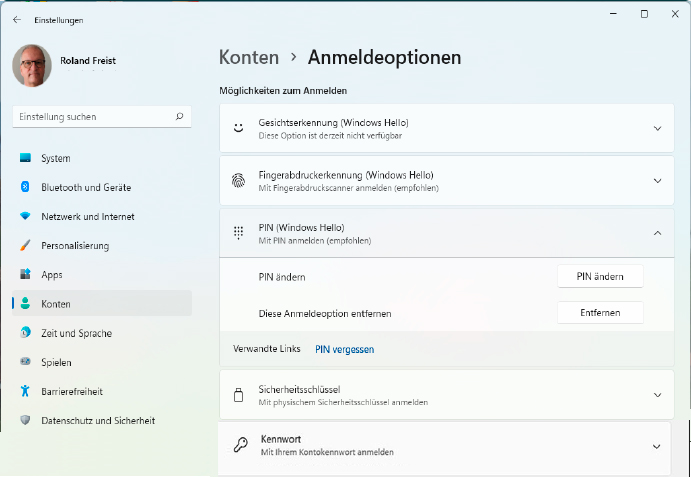
Task: Click the Sicherheitsschlüssel USB key icon
Action: click(x=238, y=395)
